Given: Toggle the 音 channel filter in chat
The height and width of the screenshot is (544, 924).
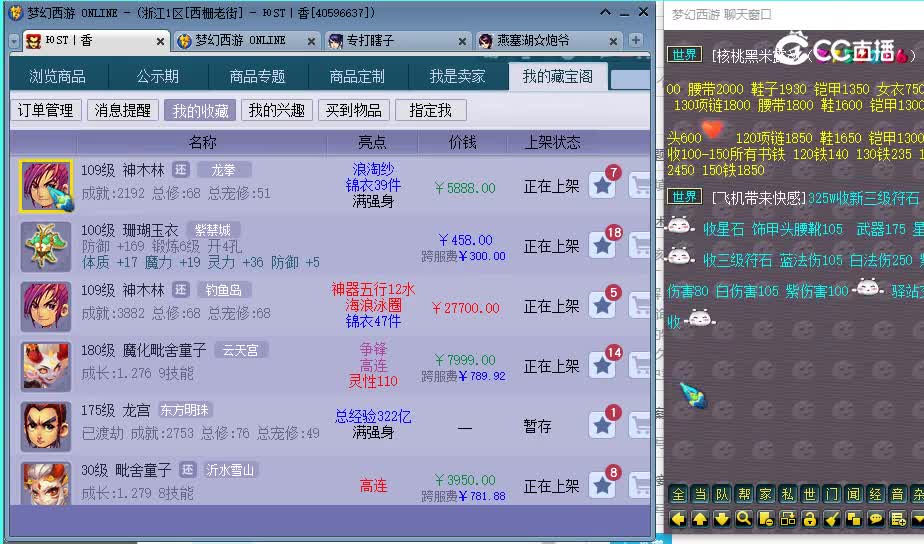Looking at the screenshot, I should (x=897, y=494).
